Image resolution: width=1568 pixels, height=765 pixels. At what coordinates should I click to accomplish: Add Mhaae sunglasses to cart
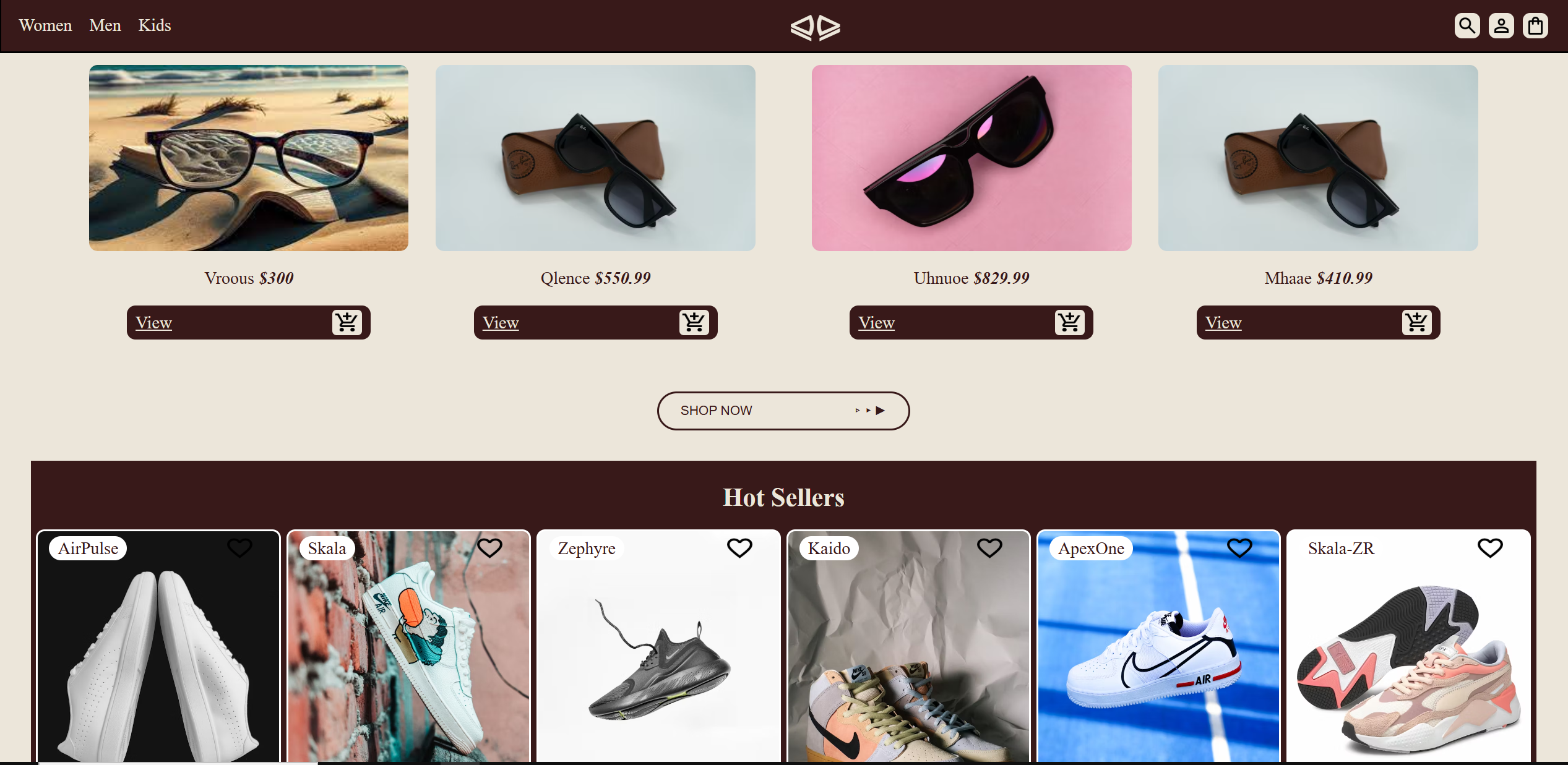tap(1416, 322)
